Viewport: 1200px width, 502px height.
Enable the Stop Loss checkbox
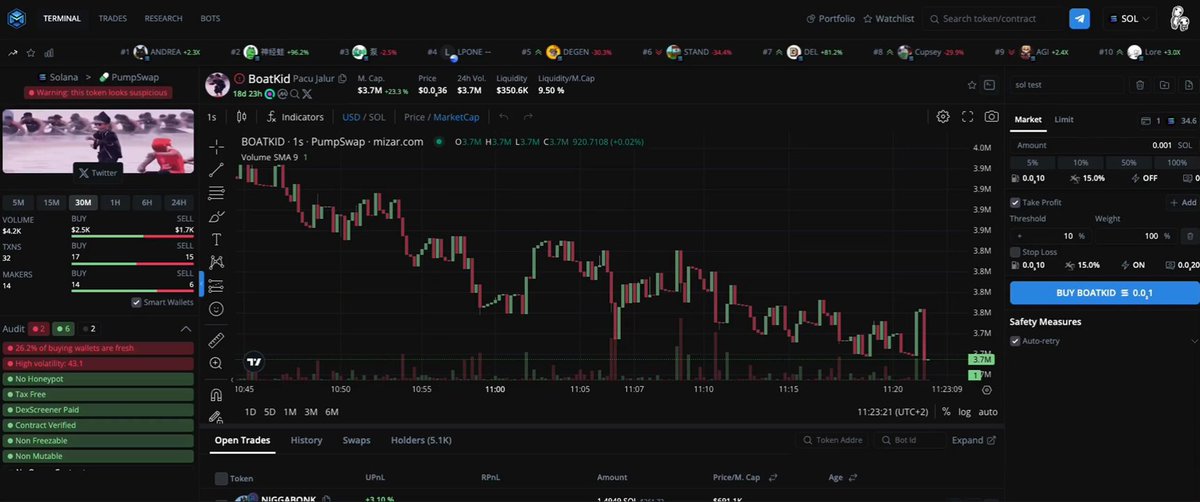point(1015,252)
